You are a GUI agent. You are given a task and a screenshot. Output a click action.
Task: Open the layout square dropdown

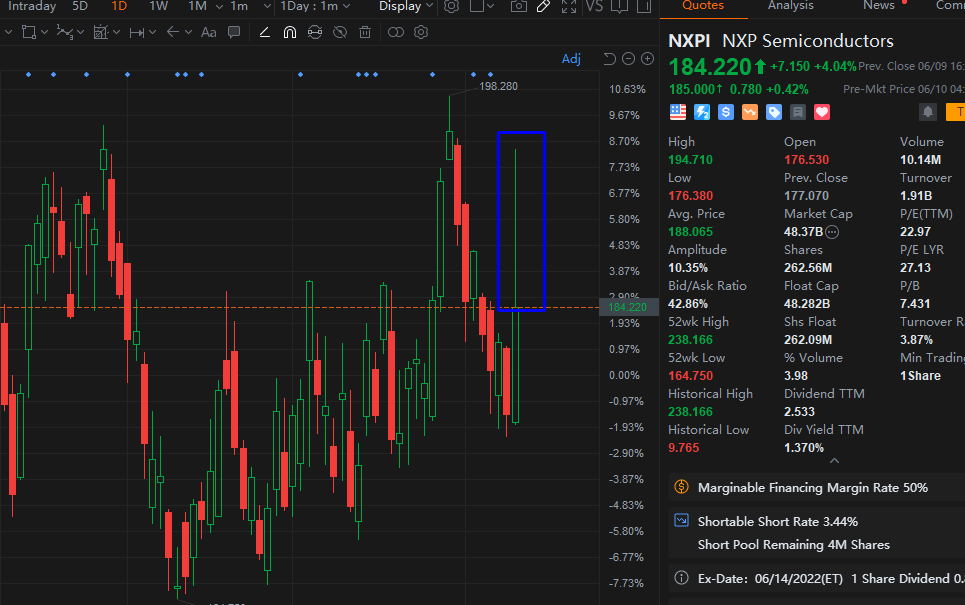coord(482,6)
